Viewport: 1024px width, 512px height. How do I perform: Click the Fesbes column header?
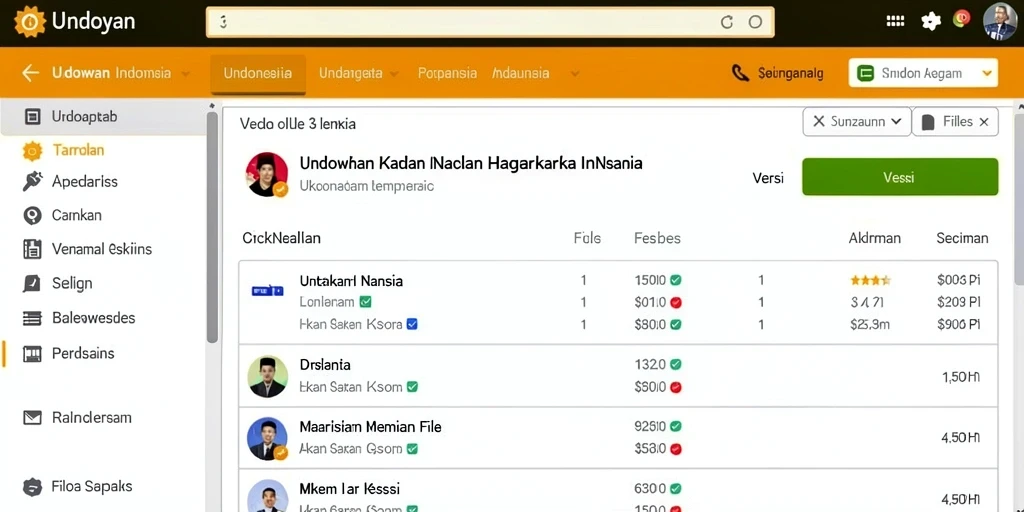tap(657, 238)
